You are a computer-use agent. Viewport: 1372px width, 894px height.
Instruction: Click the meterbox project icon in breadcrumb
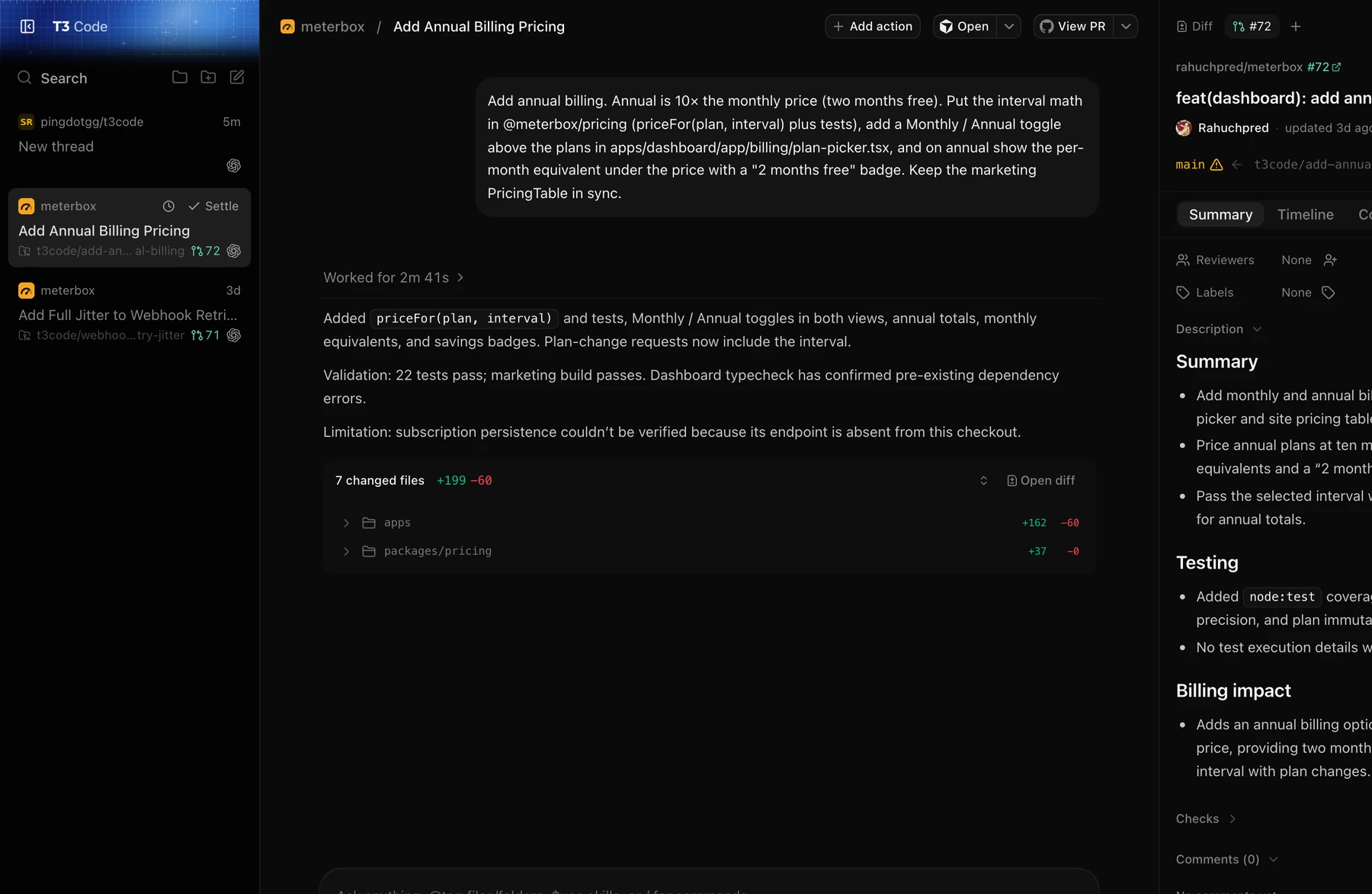tap(287, 27)
